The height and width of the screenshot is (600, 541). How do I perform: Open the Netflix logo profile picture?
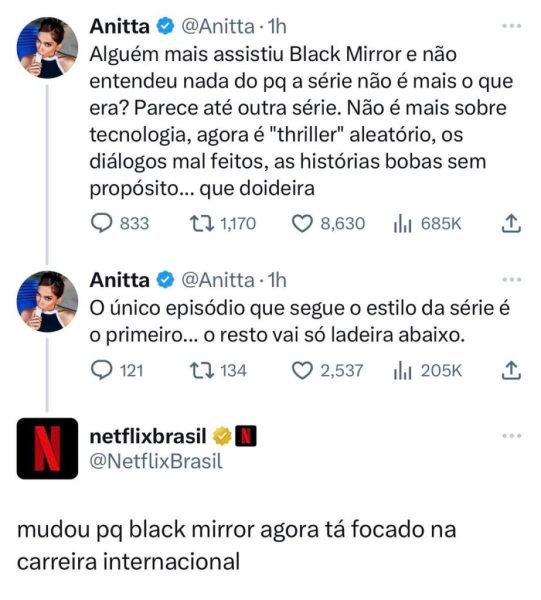pos(47,448)
